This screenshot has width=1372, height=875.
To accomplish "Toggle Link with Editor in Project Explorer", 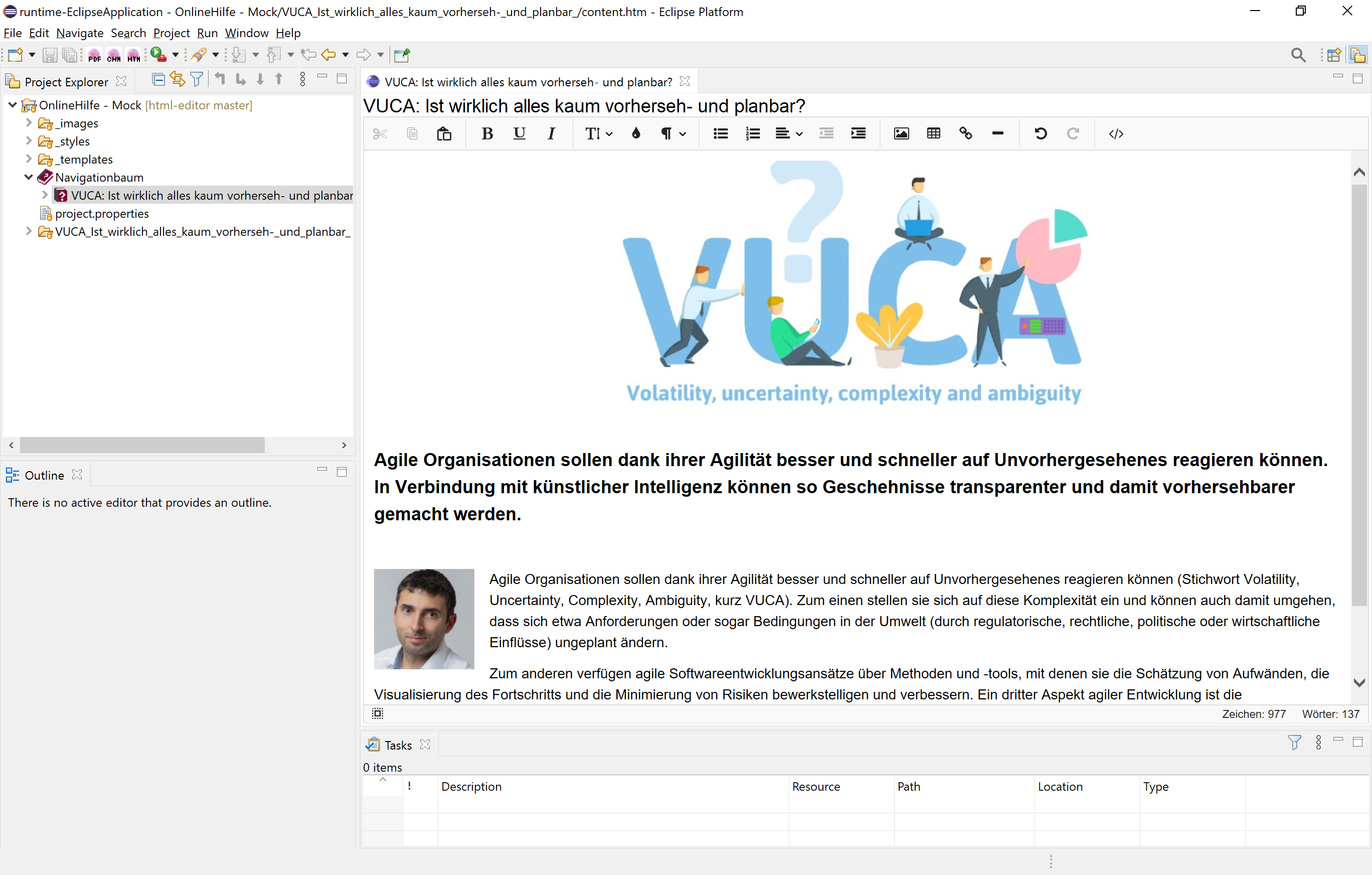I will 178,80.
